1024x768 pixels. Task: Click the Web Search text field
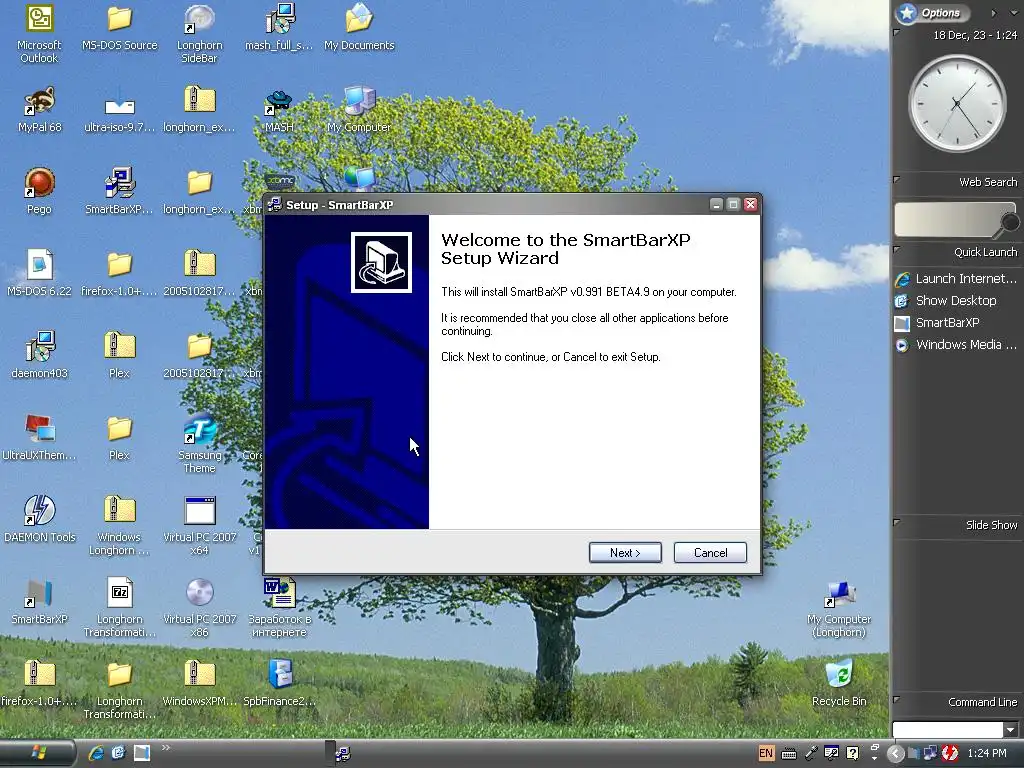947,219
